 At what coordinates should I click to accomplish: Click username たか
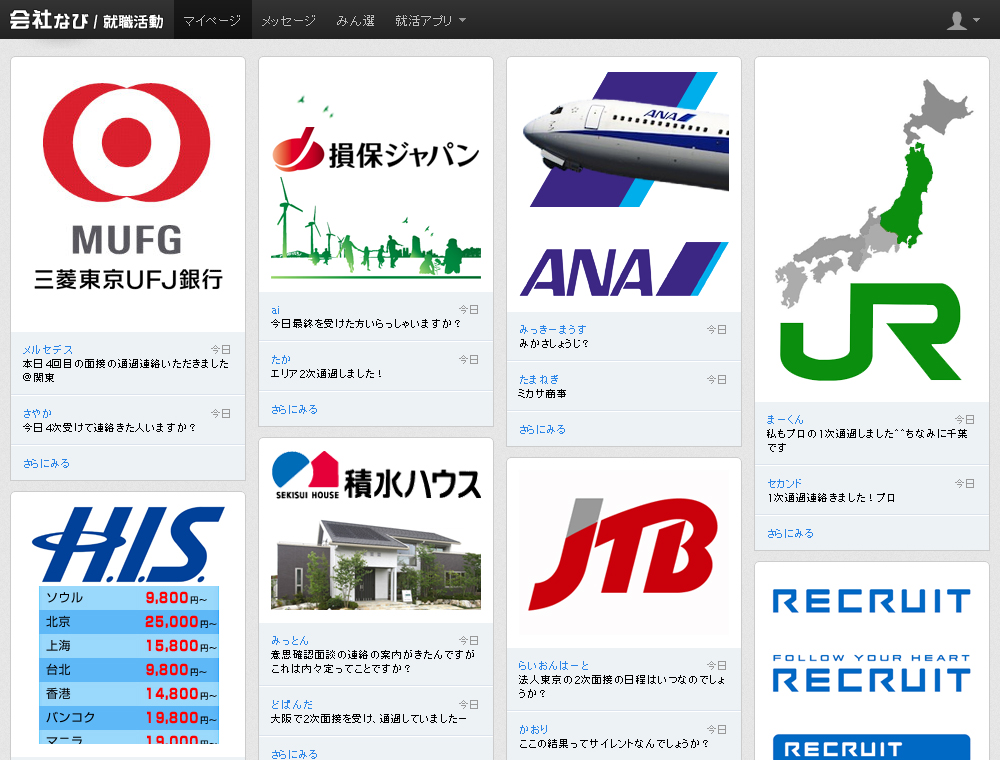point(281,359)
